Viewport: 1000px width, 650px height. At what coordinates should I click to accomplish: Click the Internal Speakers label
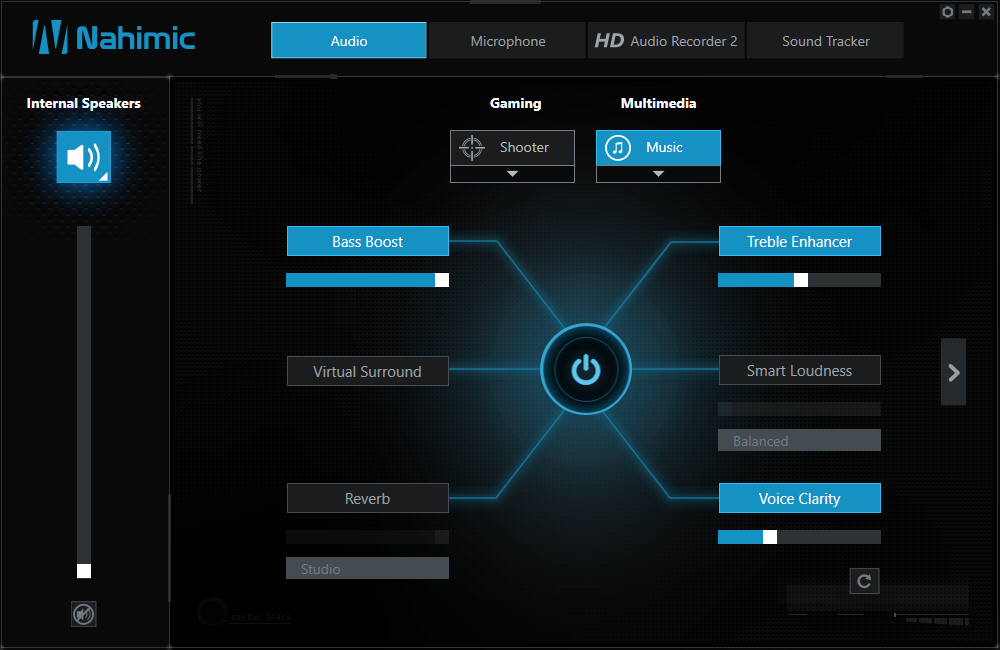[x=84, y=103]
